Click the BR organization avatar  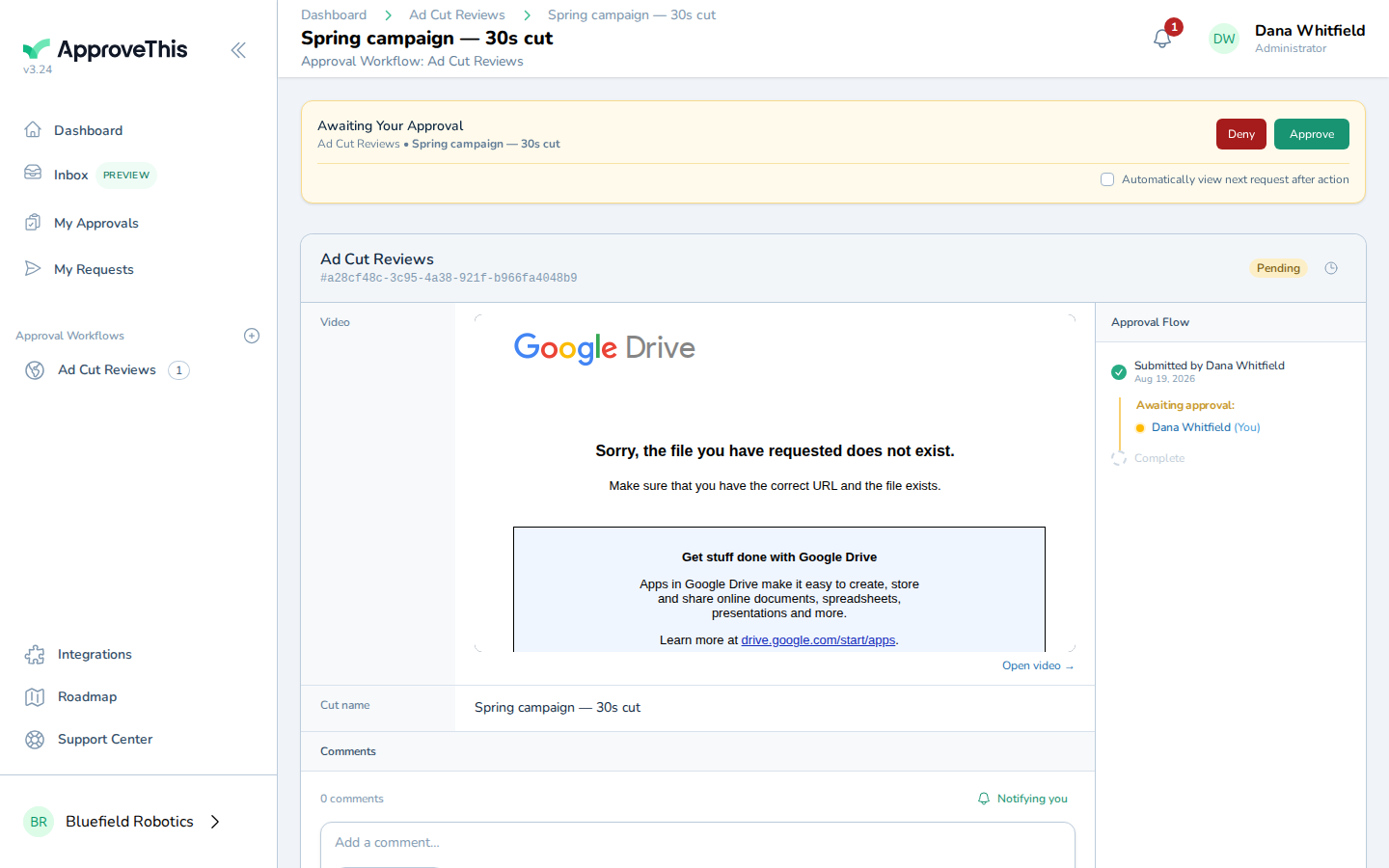coord(39,822)
